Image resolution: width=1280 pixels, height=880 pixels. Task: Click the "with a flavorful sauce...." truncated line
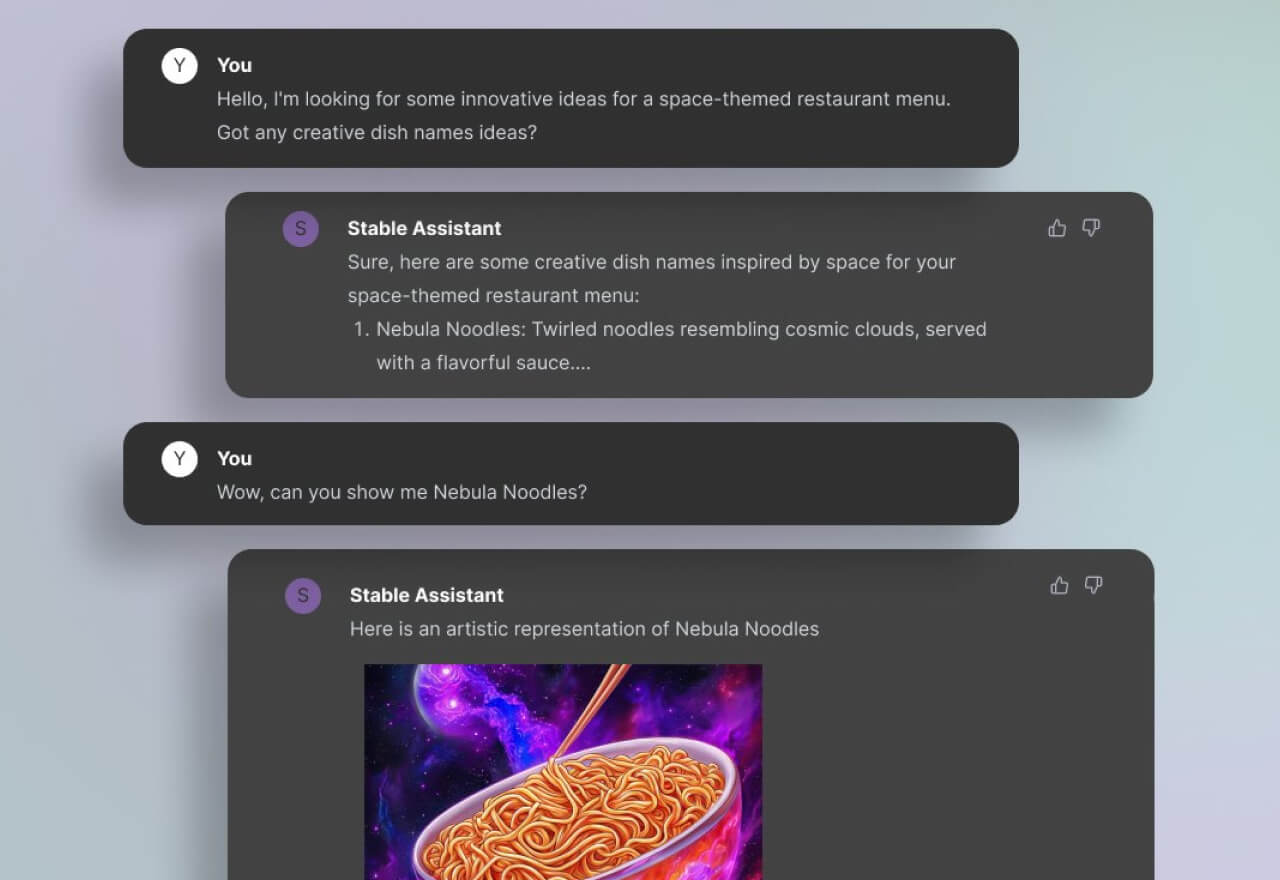pyautogui.click(x=483, y=362)
